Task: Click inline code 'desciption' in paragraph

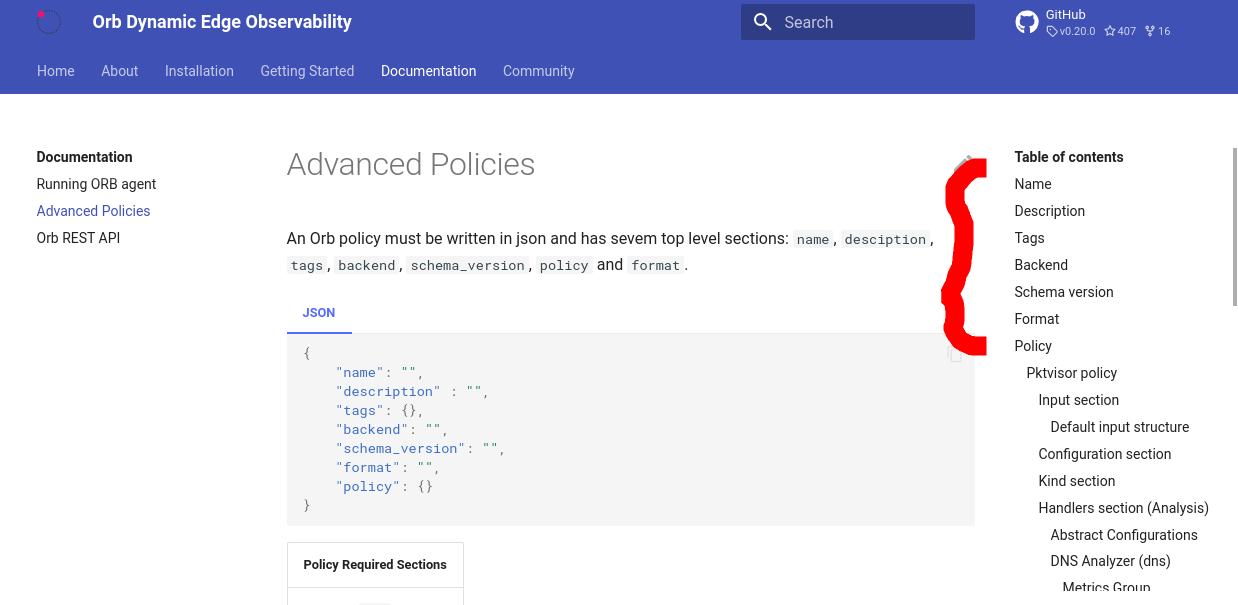Action: coord(885,240)
